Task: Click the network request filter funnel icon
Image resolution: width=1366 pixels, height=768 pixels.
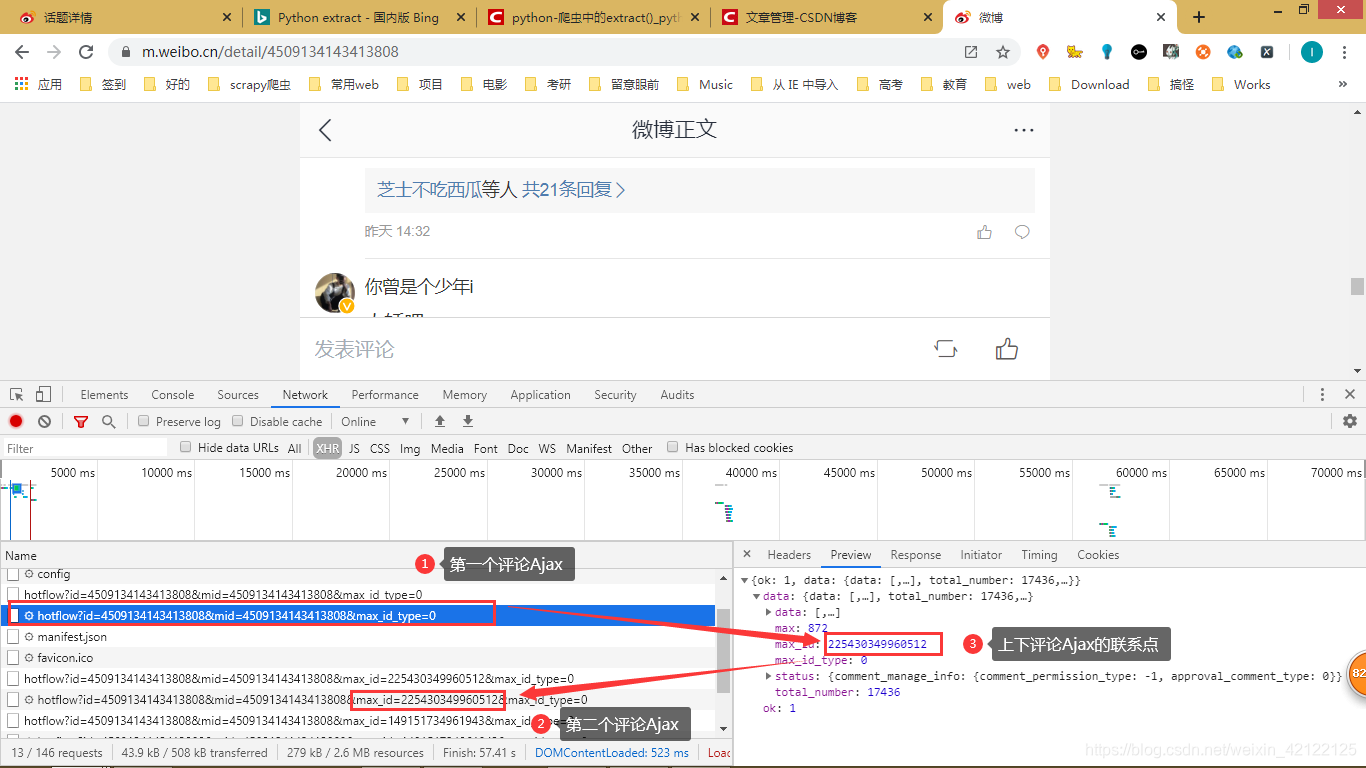Action: (x=81, y=421)
